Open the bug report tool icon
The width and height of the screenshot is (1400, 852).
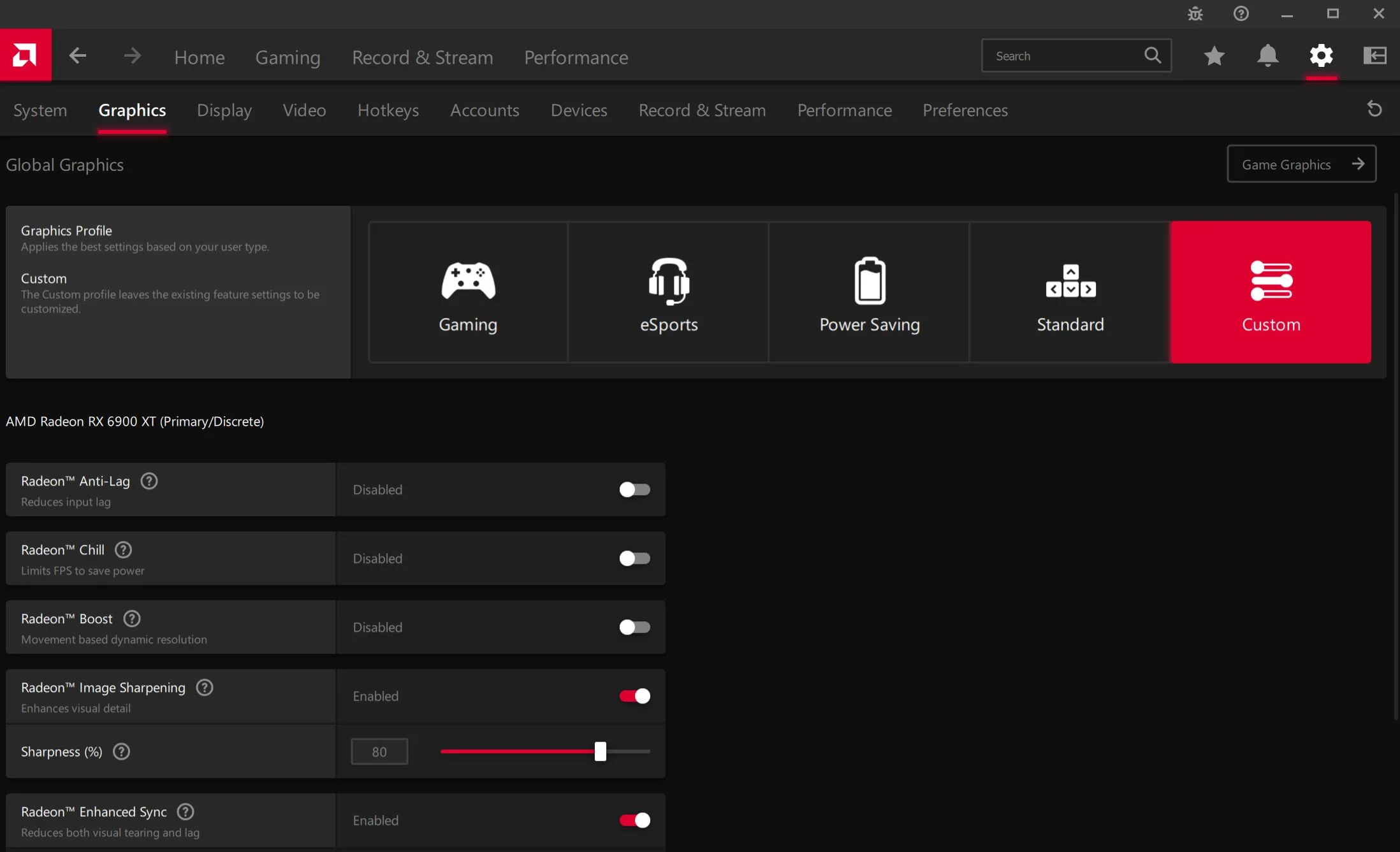(1195, 13)
